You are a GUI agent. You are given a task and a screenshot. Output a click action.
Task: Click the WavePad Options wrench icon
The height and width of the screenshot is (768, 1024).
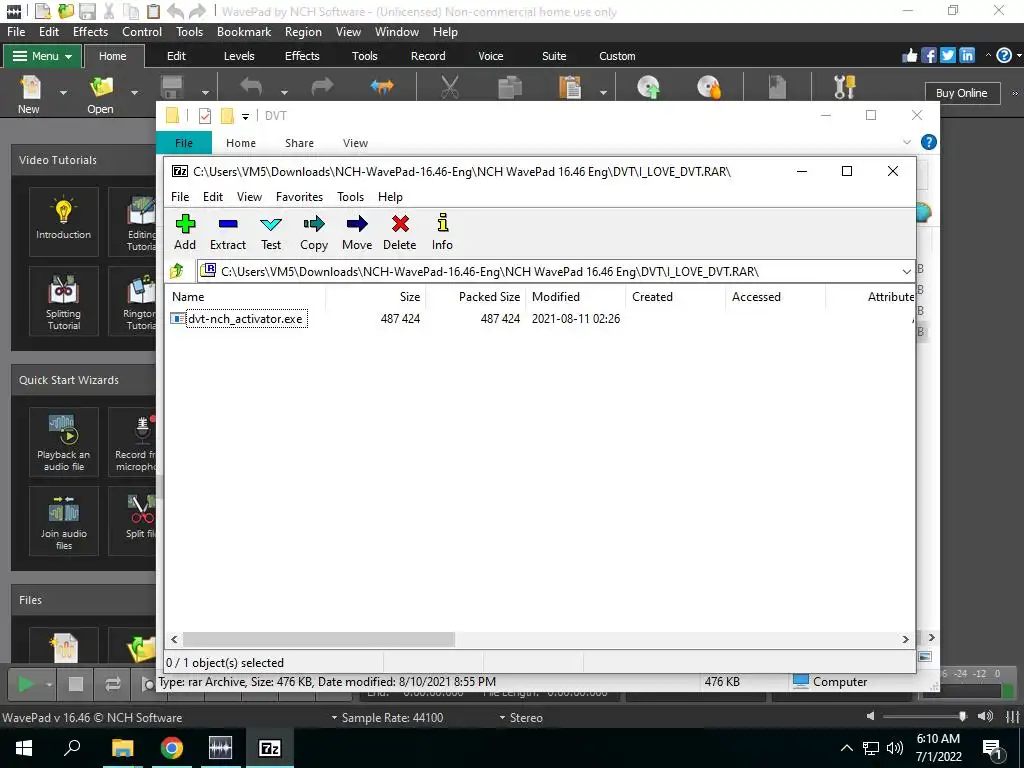point(844,87)
